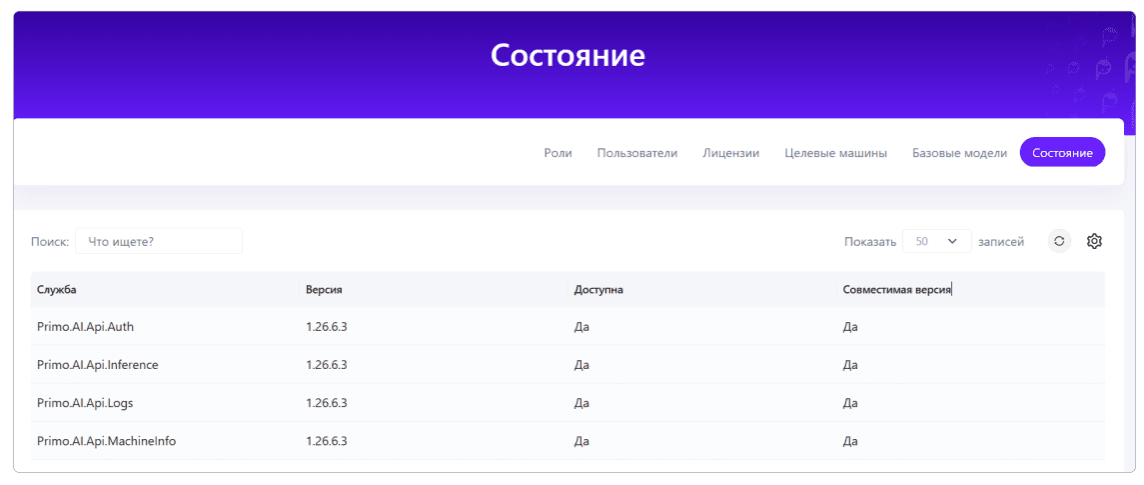Click the Primo.AI.Api.MachineInfo service name

107,441
